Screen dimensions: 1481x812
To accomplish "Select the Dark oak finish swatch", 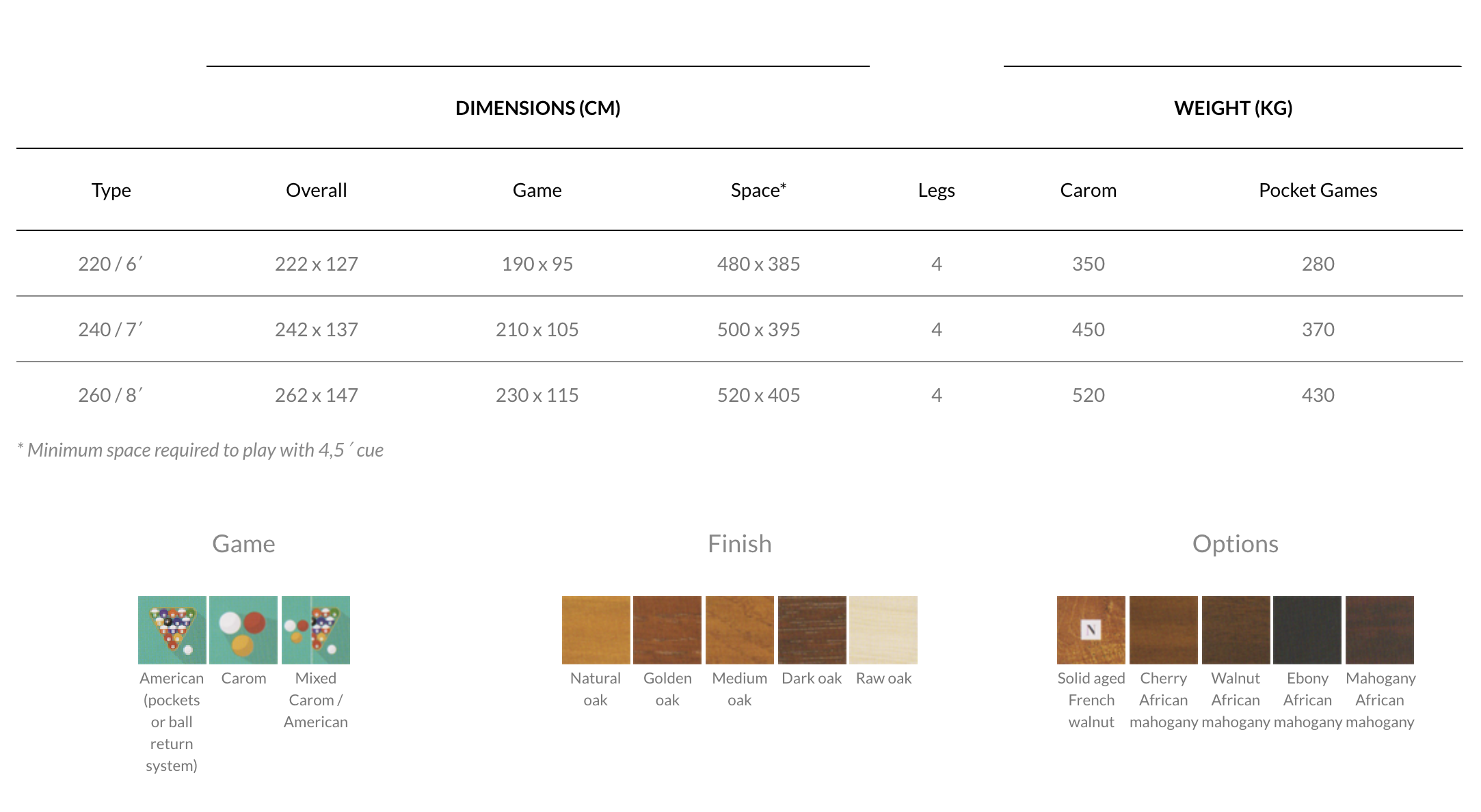I will click(x=812, y=630).
